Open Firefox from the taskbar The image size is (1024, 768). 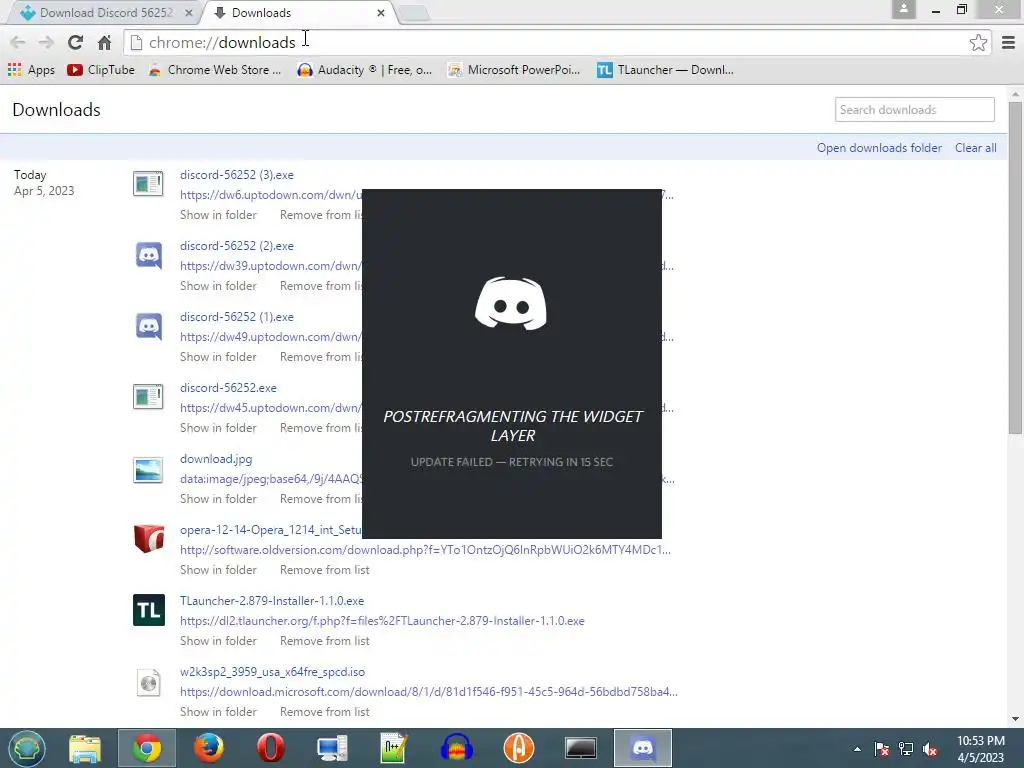(x=209, y=748)
